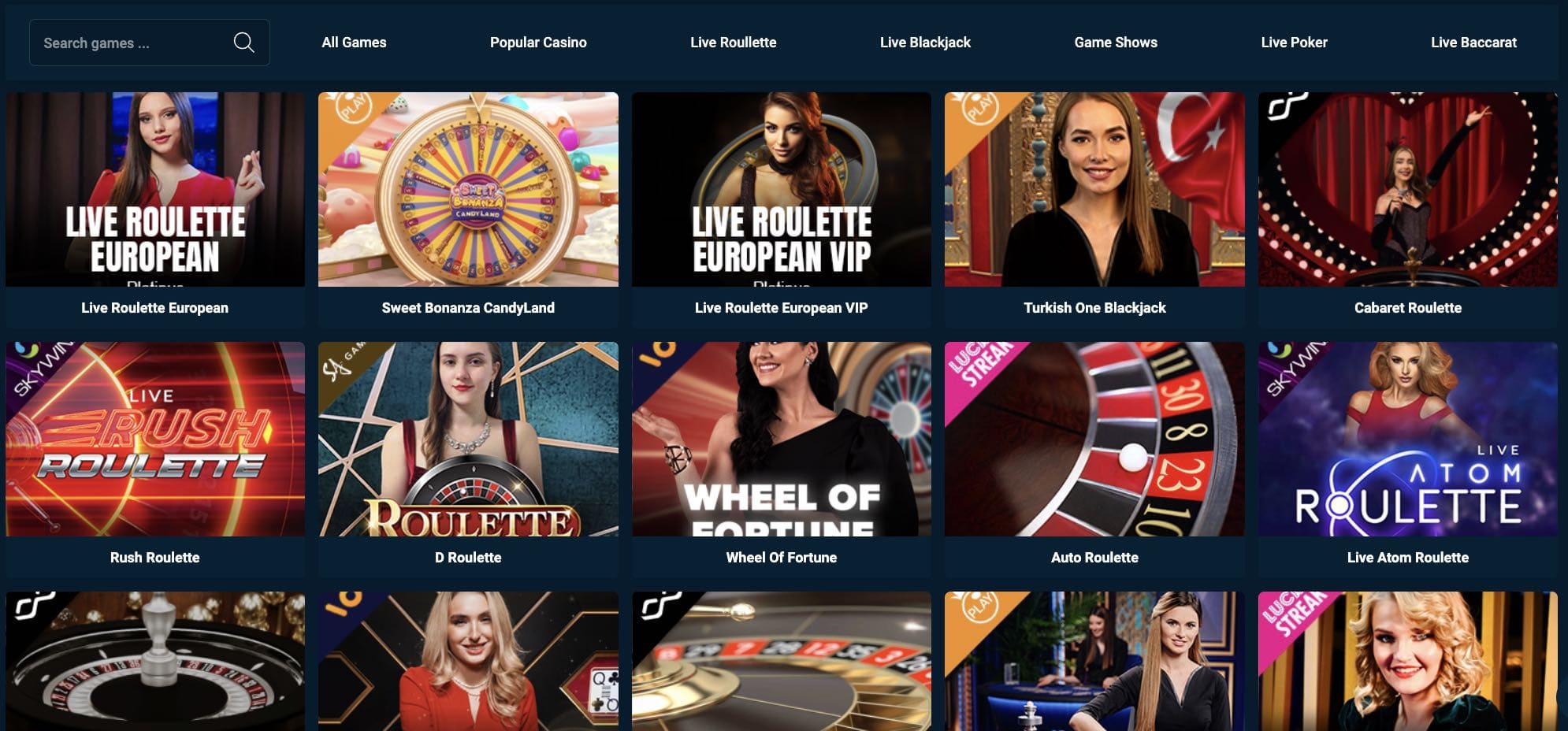This screenshot has width=1568, height=731.
Task: Go to the Live Blackjack tab
Action: pyautogui.click(x=925, y=43)
